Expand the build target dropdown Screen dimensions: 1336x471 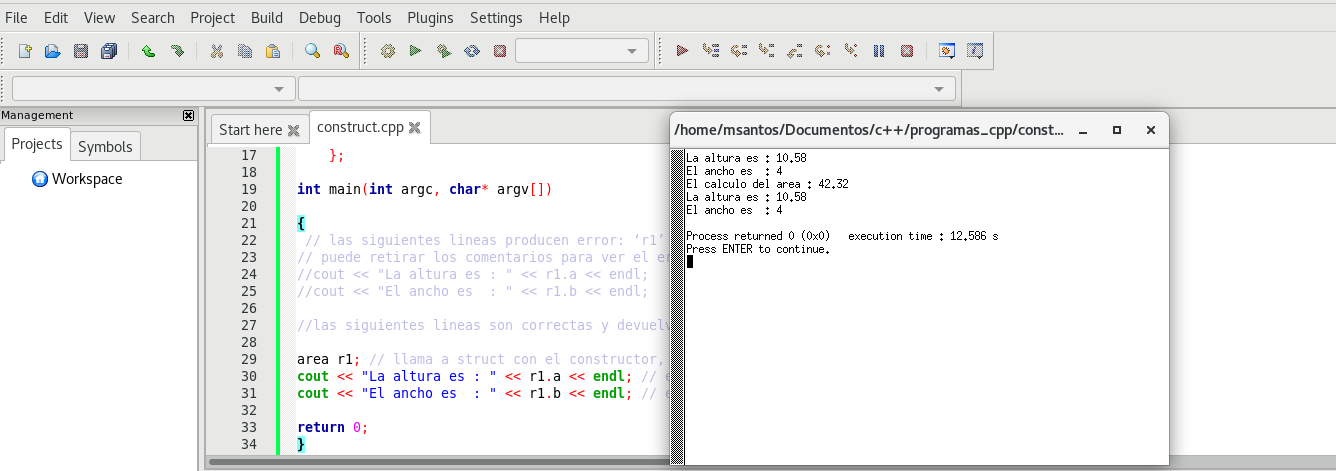[x=631, y=51]
